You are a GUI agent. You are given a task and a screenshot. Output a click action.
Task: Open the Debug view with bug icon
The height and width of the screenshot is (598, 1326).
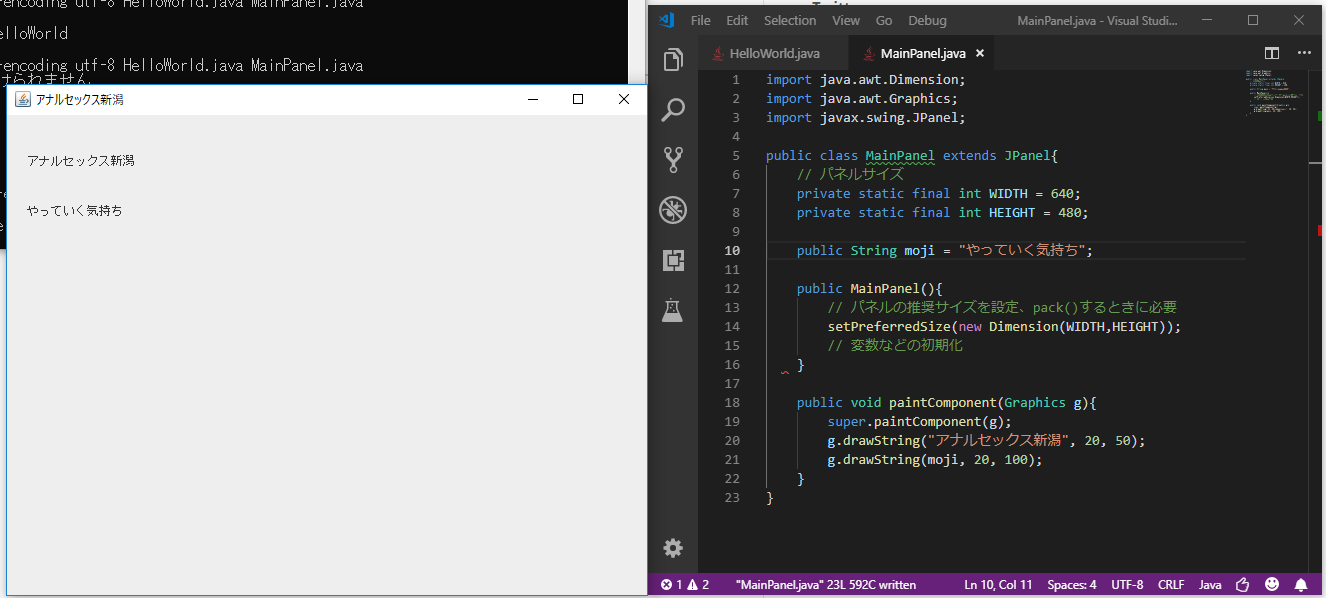tap(673, 210)
